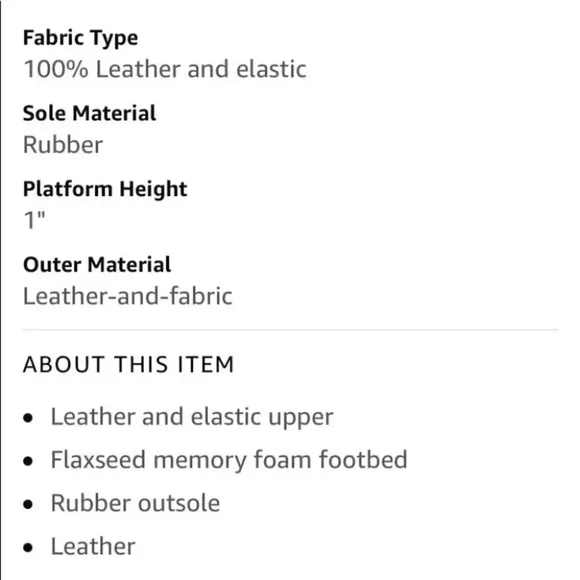Click the Platform Height label

(x=105, y=189)
